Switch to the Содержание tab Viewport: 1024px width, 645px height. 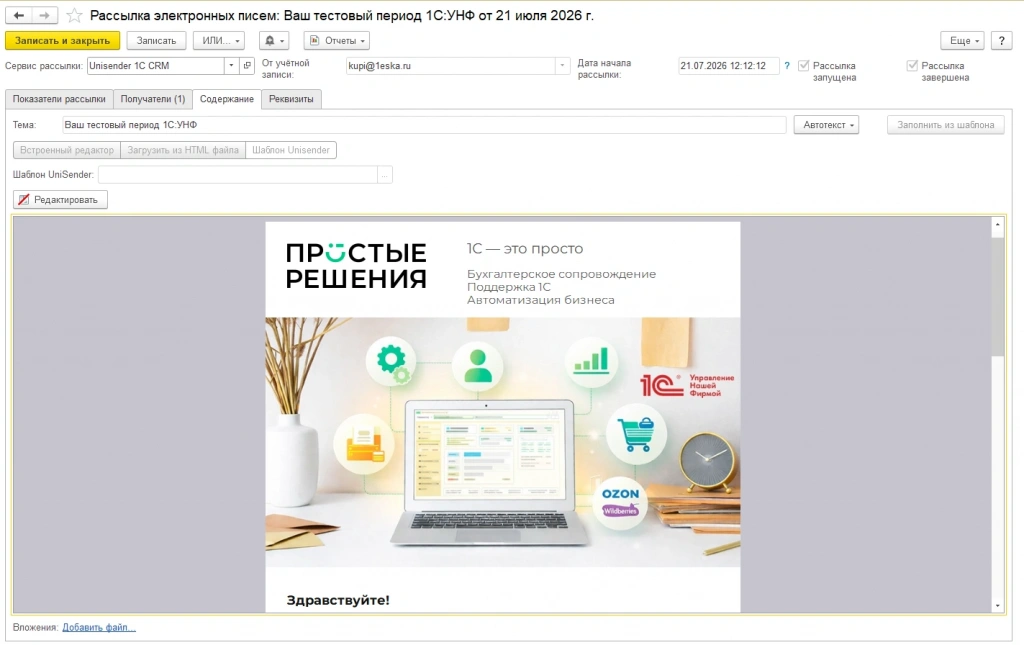[x=227, y=99]
